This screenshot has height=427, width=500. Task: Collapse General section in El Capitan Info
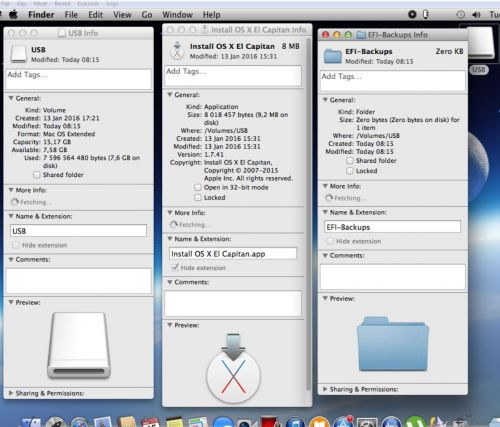[x=170, y=95]
